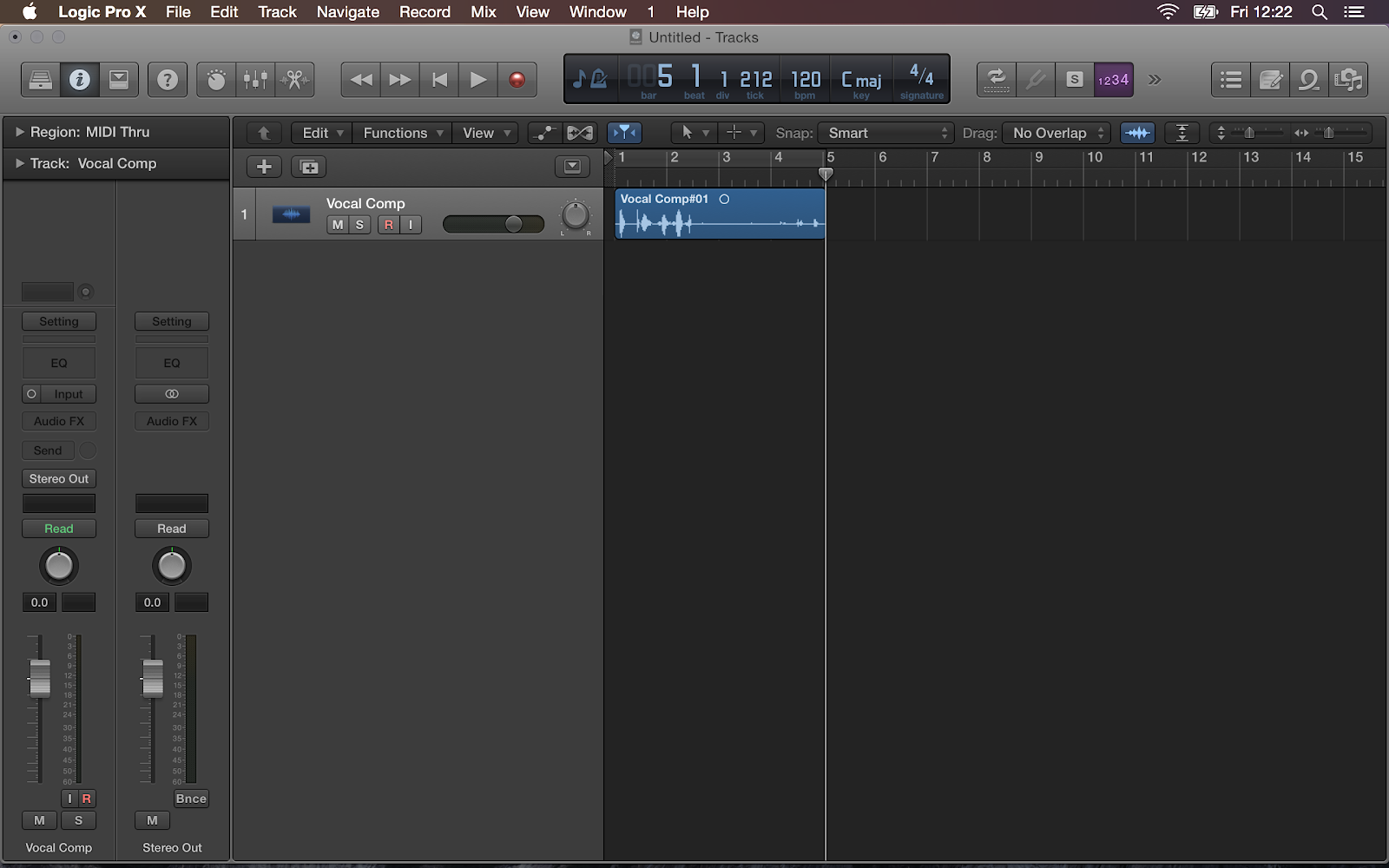Click the display mode note-metronome icon

click(591, 80)
